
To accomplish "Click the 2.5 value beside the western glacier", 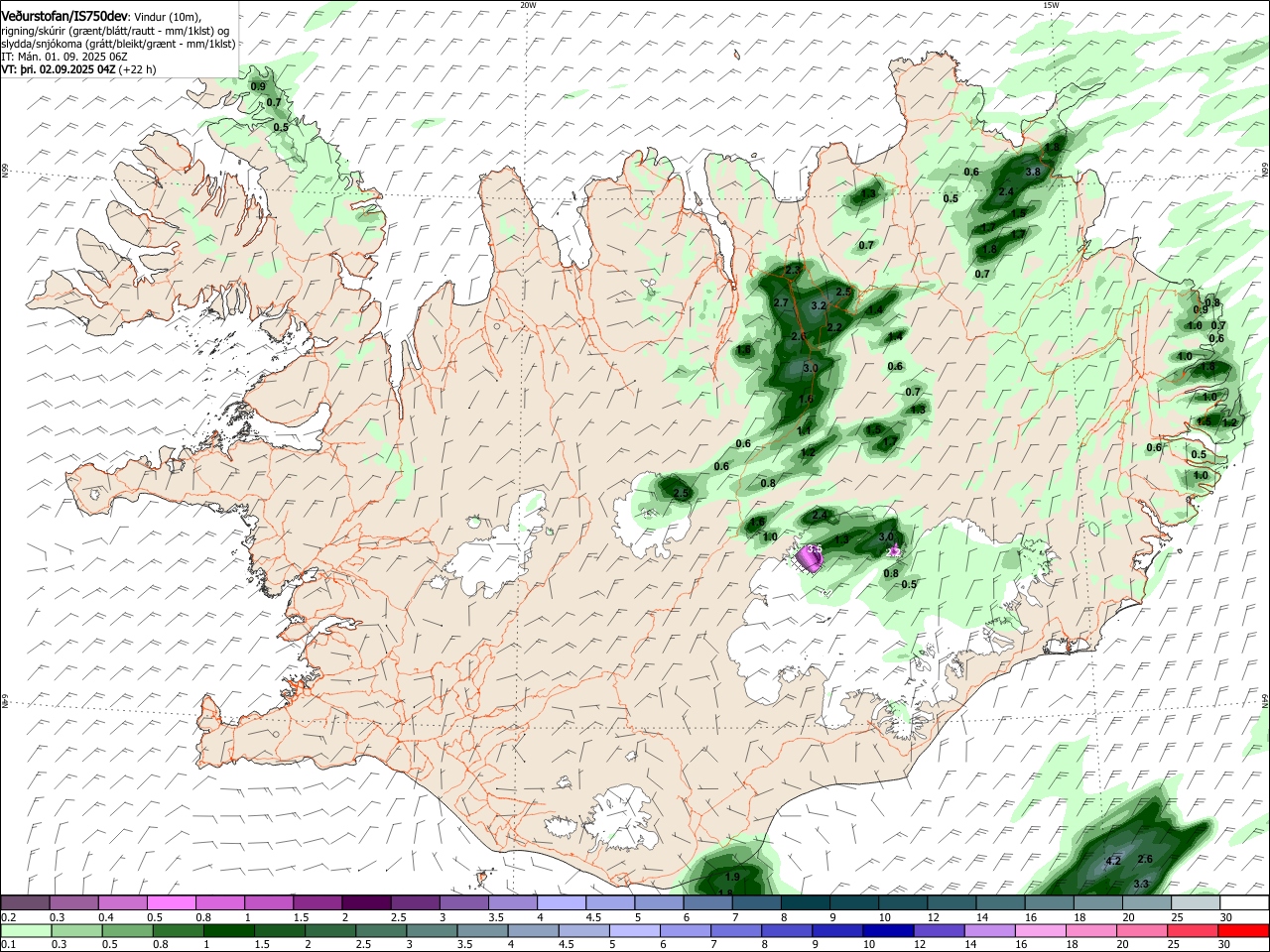I will click(682, 493).
